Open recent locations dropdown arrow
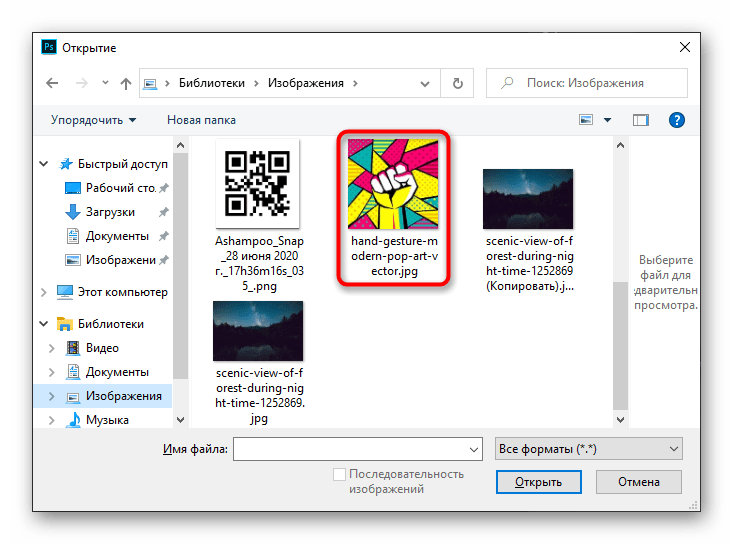733x544 pixels. (105, 83)
